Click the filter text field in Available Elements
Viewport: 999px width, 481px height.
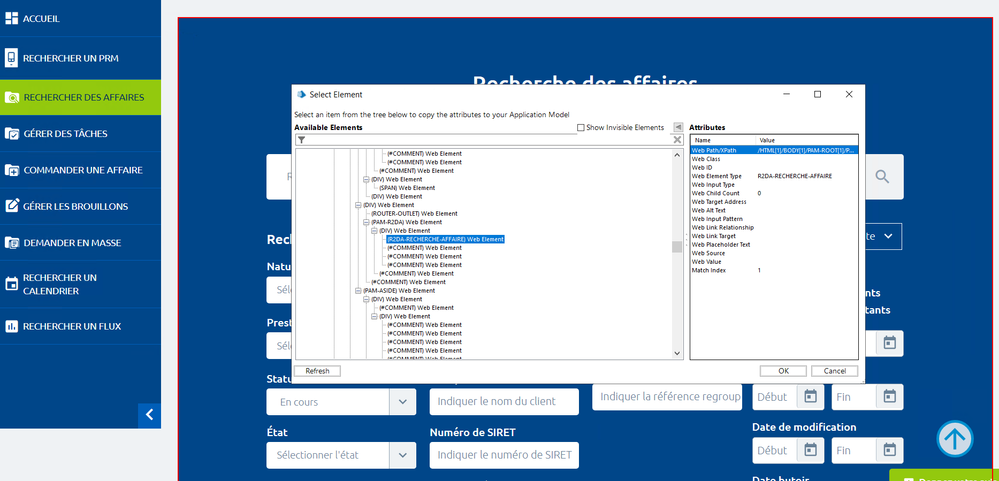pos(489,140)
